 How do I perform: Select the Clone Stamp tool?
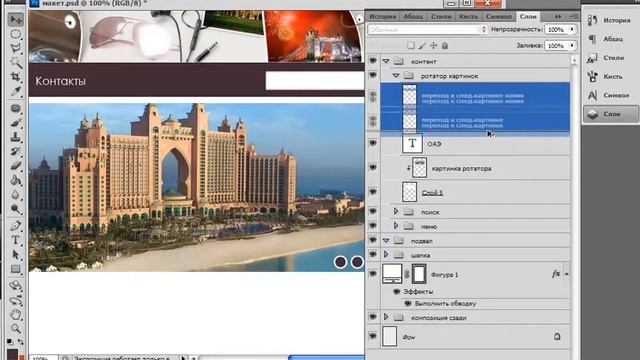[x=16, y=137]
